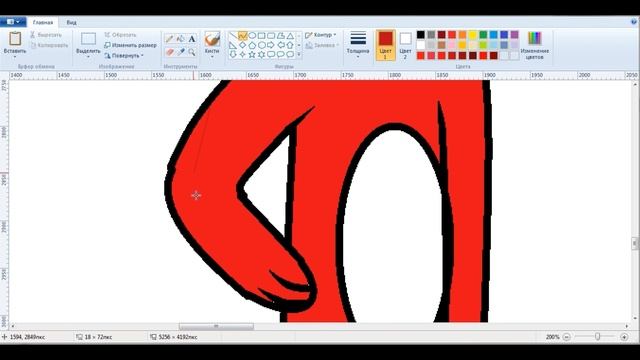640x360 pixels.
Task: Select the Magnifier tool
Action: coord(191,52)
